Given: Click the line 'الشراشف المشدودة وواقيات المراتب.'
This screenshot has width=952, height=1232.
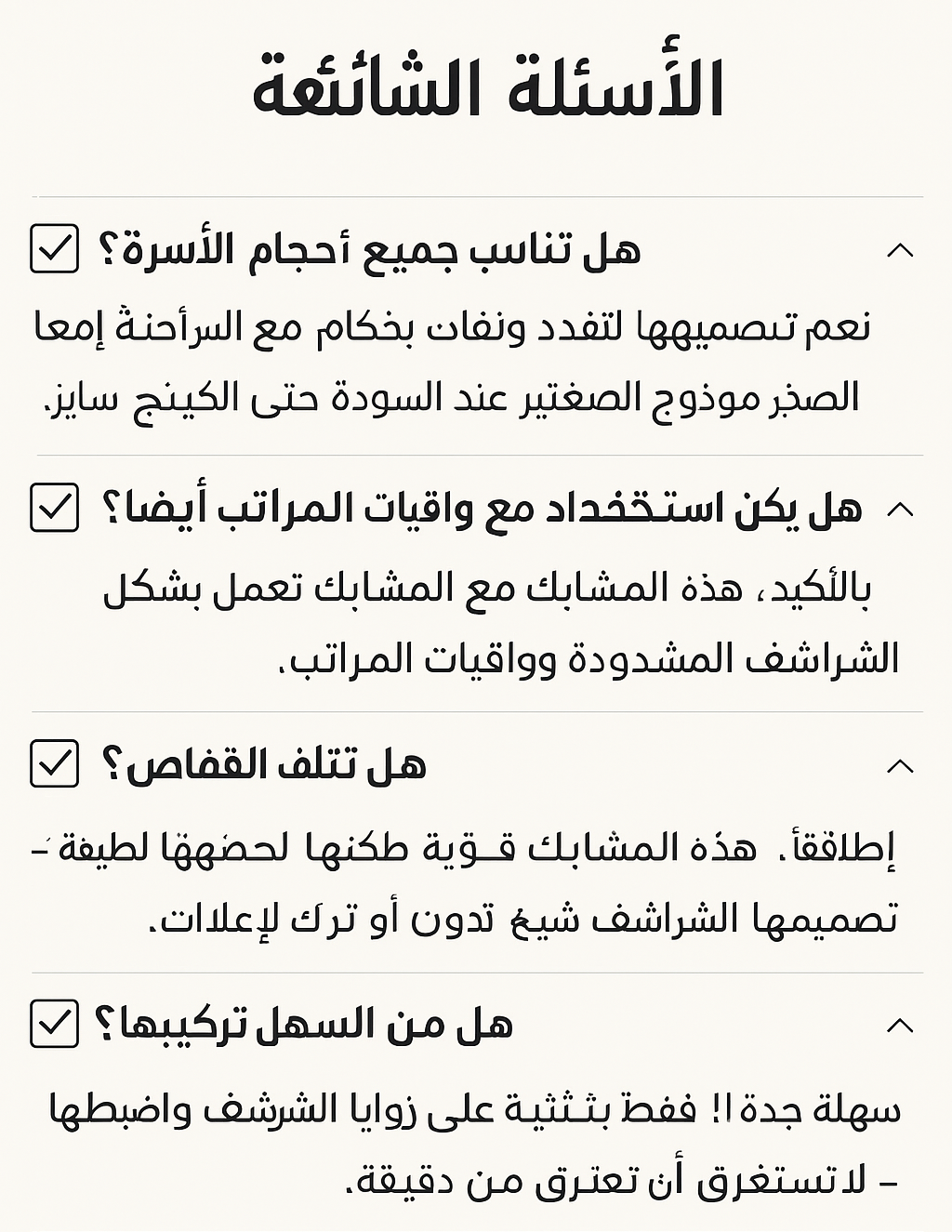Looking at the screenshot, I should pos(589,659).
